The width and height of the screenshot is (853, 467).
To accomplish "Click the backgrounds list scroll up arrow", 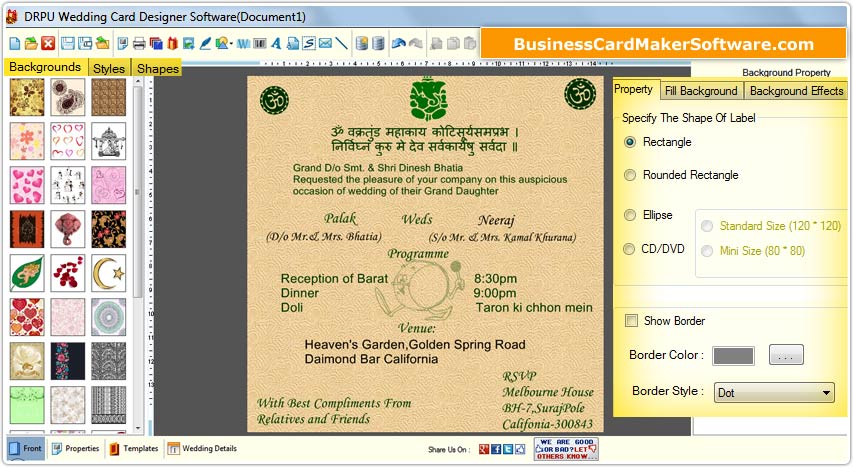I will 138,82.
